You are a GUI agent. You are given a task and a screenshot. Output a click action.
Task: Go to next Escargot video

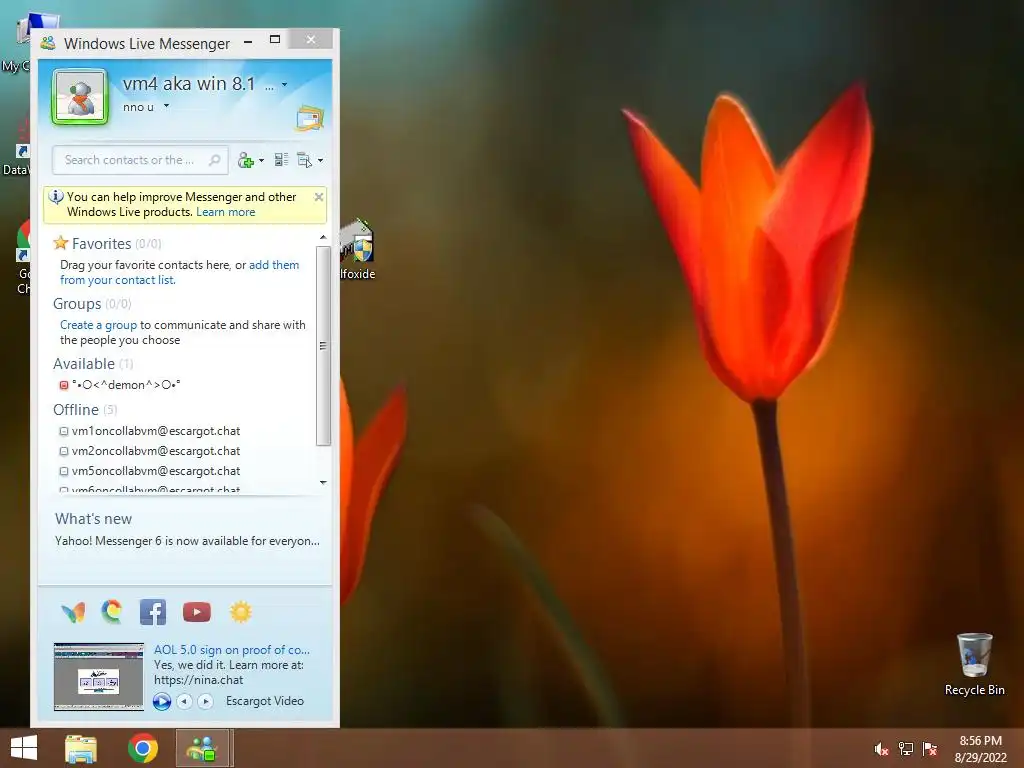[205, 701]
